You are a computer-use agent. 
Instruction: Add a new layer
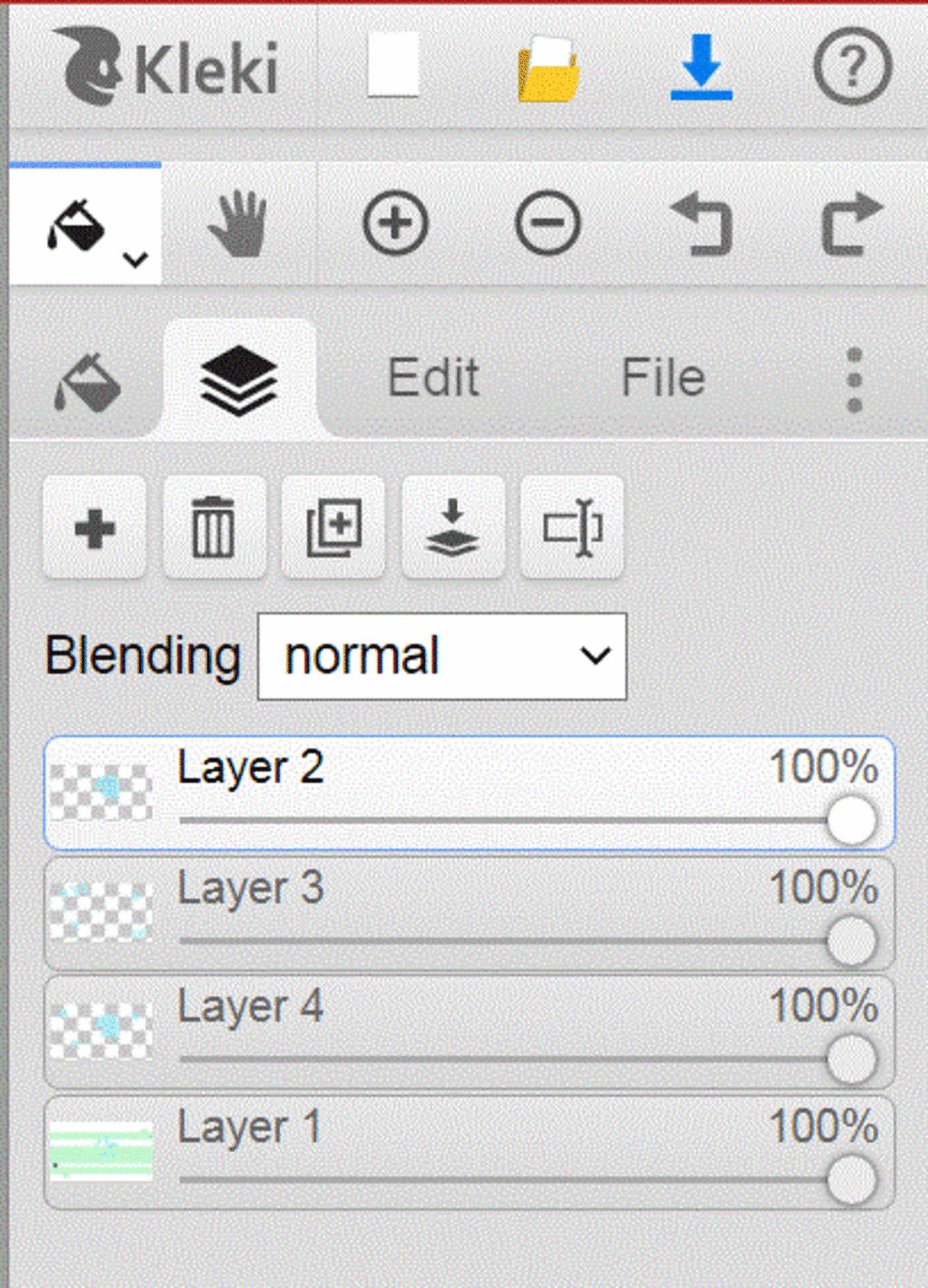click(x=94, y=528)
